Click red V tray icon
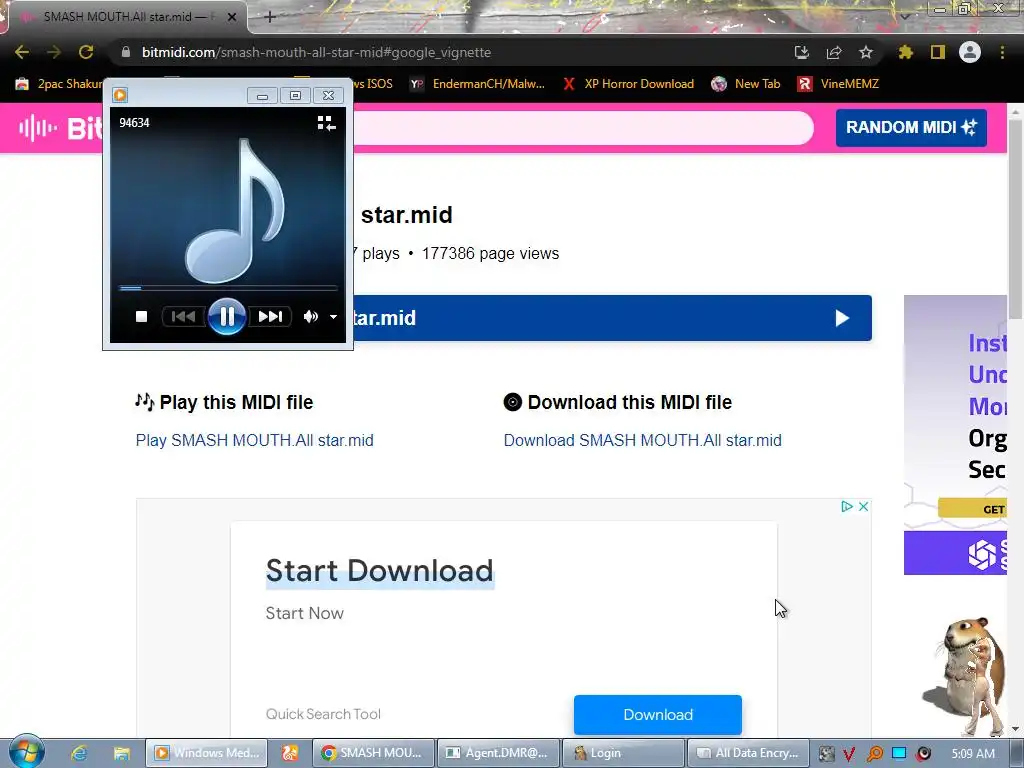The image size is (1024, 768). click(x=849, y=754)
